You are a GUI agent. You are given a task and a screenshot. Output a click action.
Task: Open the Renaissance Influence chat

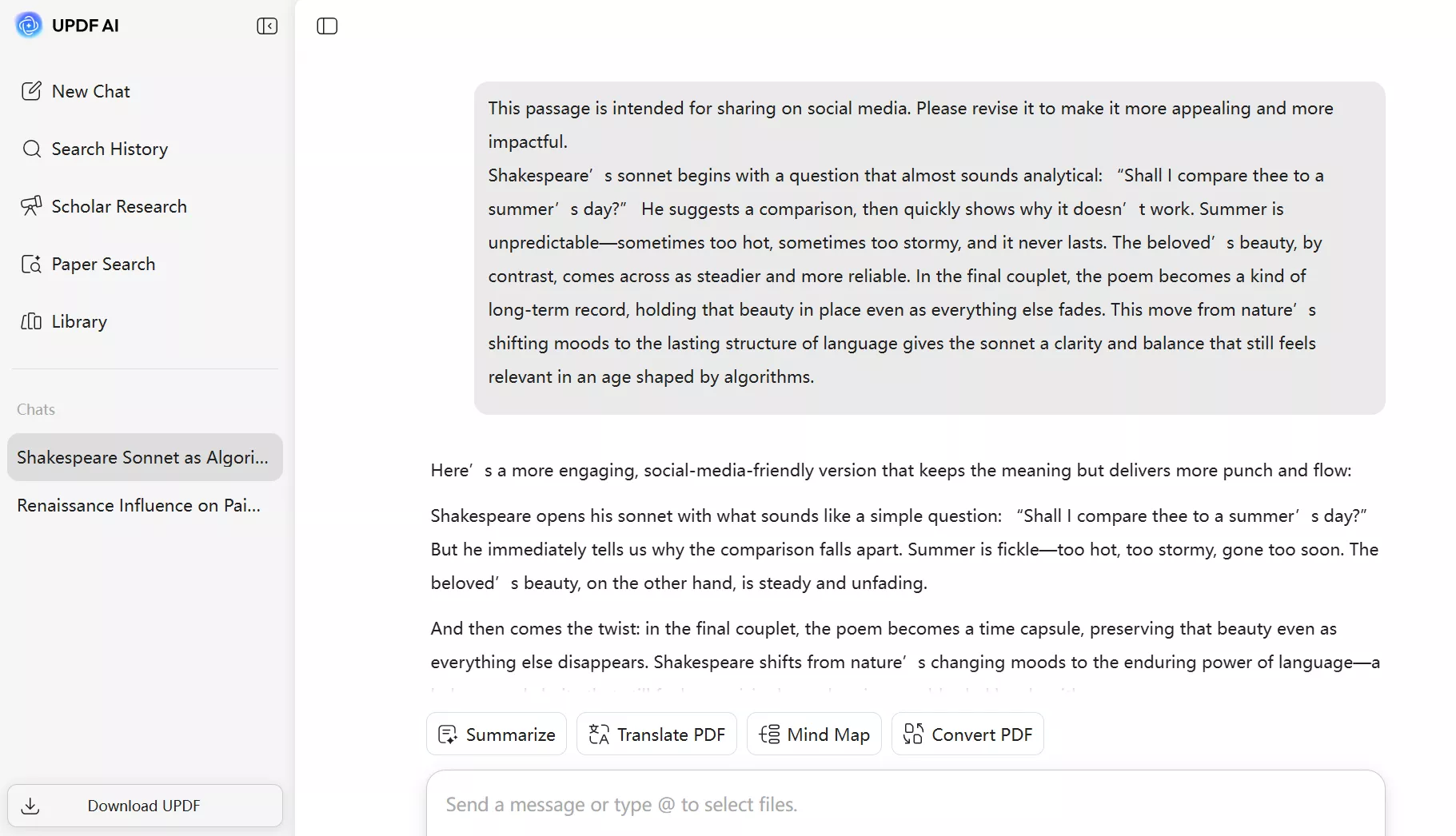[139, 505]
